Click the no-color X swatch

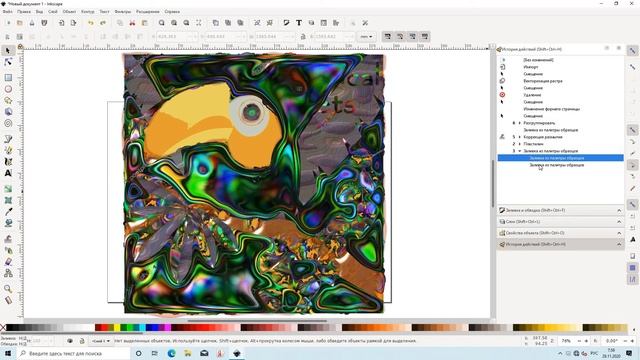click(3, 327)
